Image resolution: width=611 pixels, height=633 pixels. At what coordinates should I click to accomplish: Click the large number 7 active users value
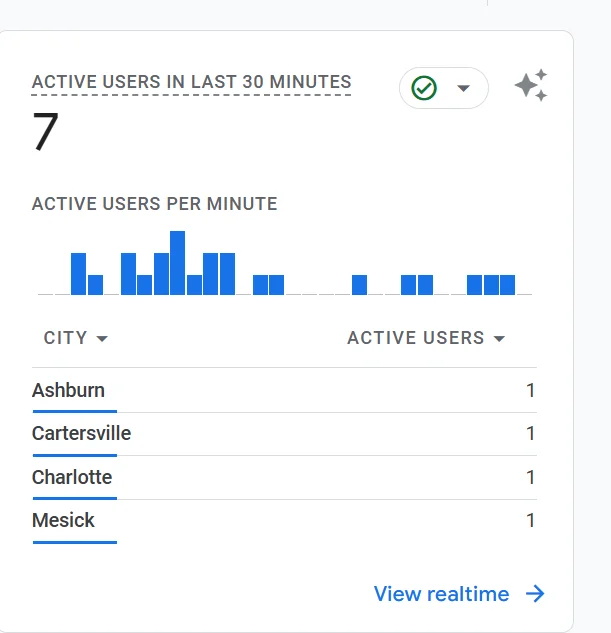46,131
